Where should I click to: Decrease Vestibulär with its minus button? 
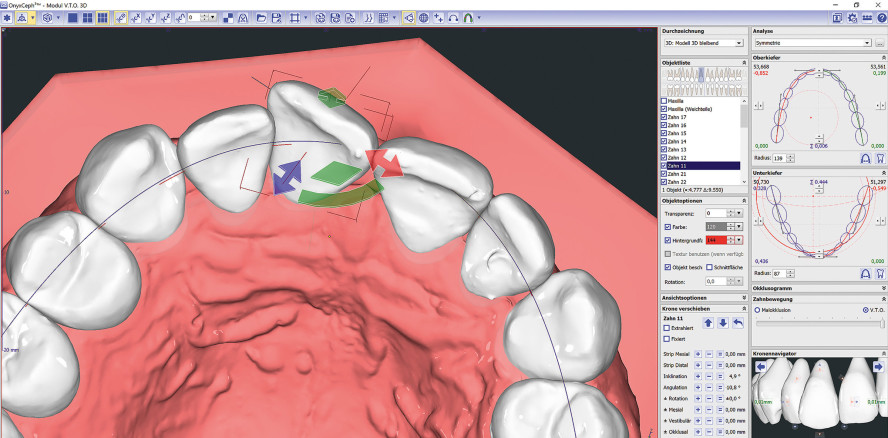point(709,420)
